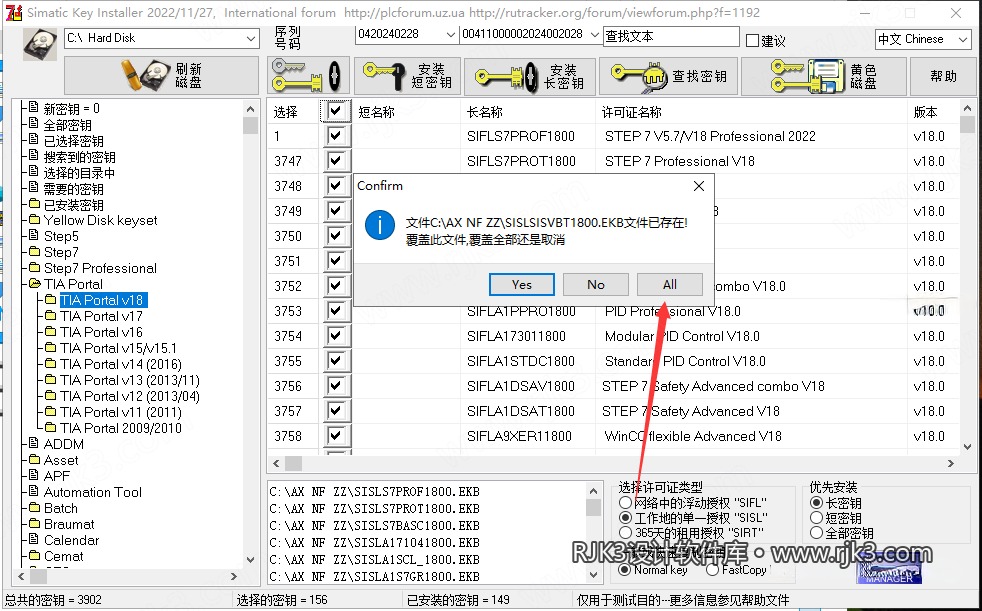Click Yes in Confirm dialog

click(x=522, y=285)
